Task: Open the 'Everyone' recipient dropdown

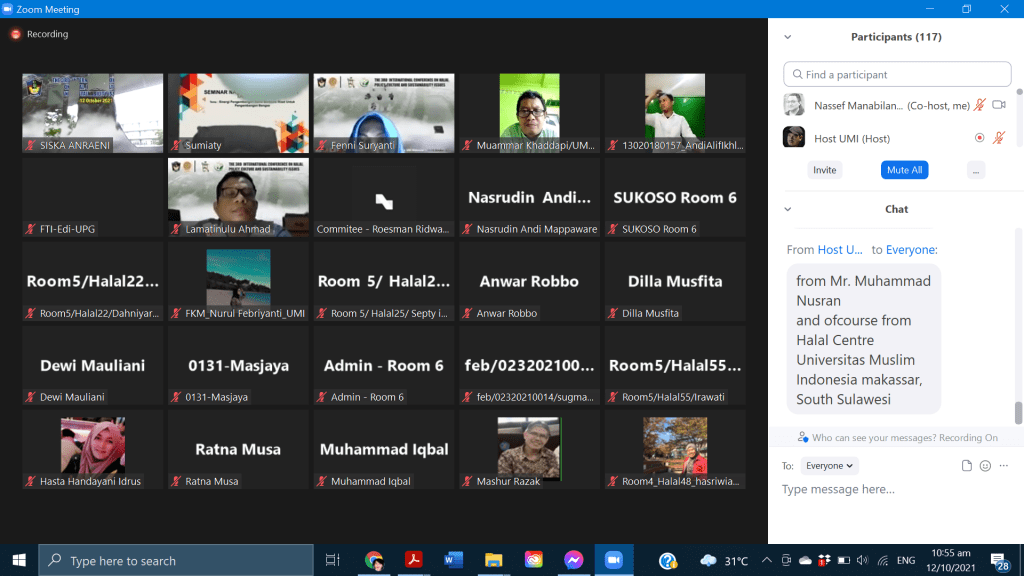Action: point(830,466)
